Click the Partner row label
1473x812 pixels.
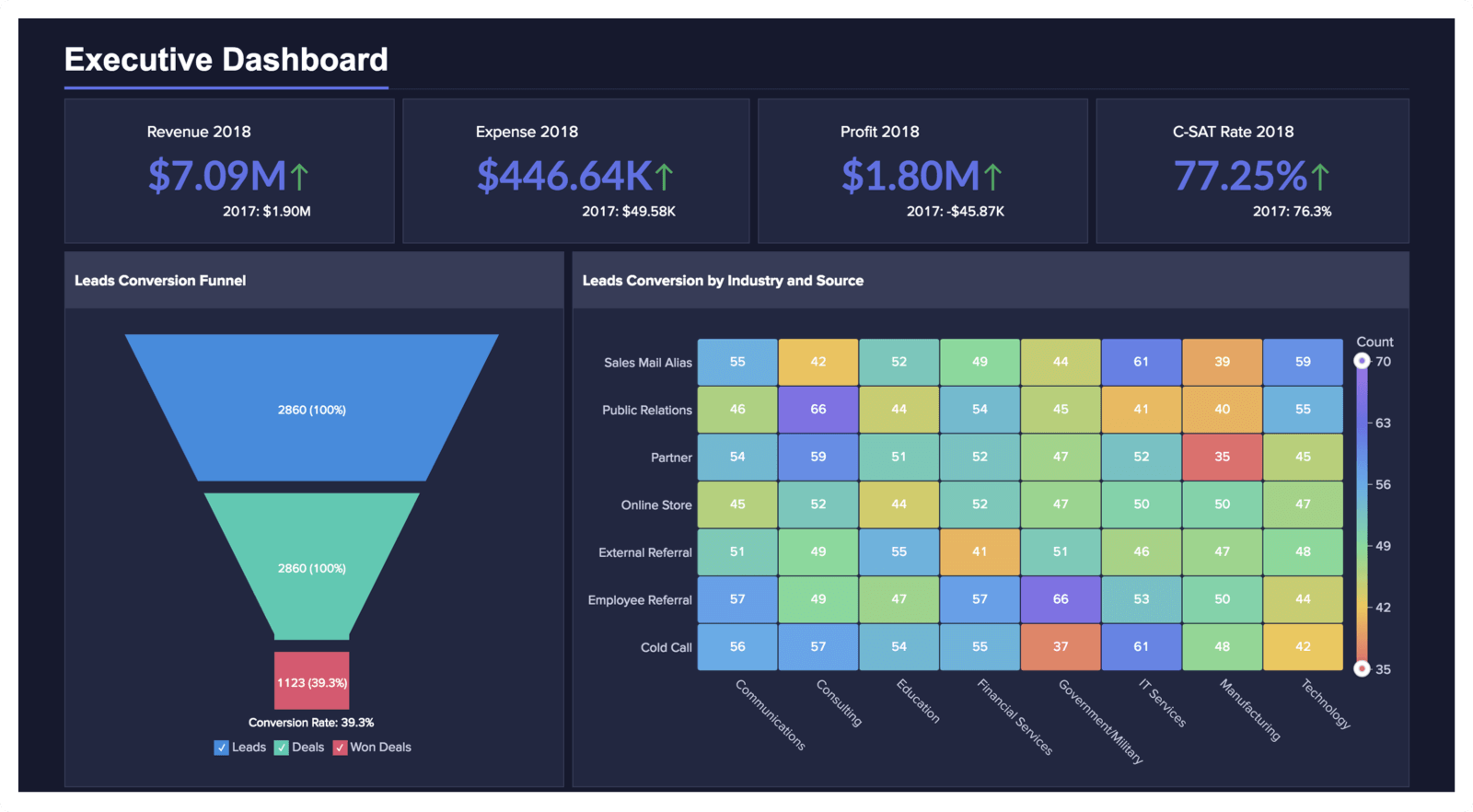pos(671,458)
